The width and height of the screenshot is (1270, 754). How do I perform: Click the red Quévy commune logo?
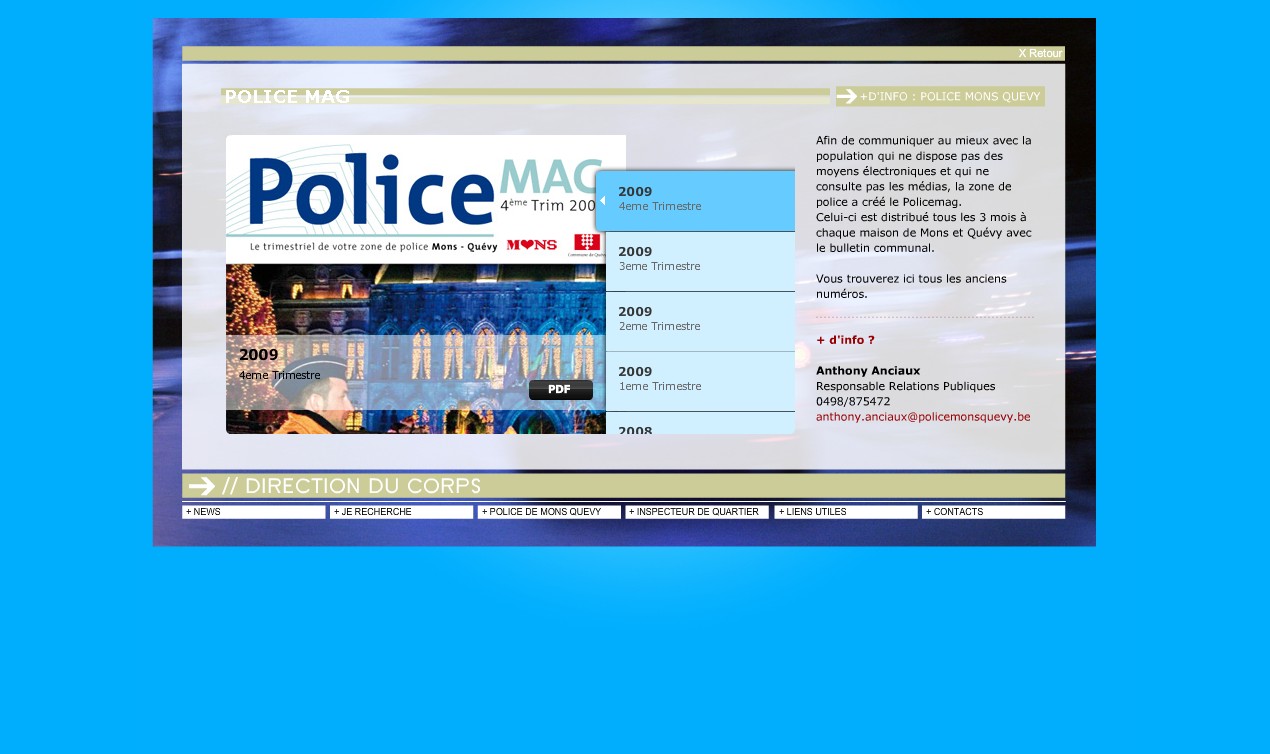(587, 243)
